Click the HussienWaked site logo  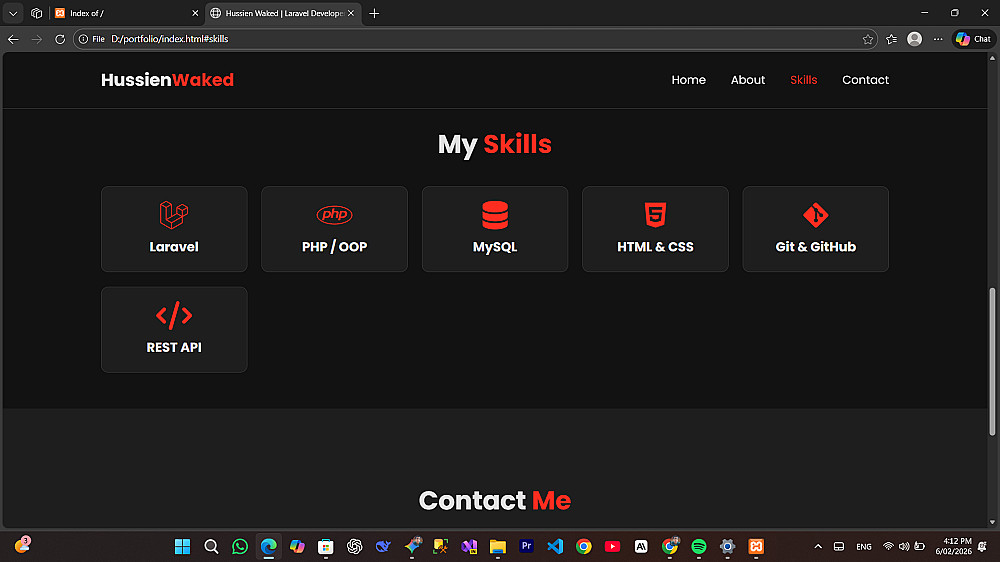click(167, 80)
